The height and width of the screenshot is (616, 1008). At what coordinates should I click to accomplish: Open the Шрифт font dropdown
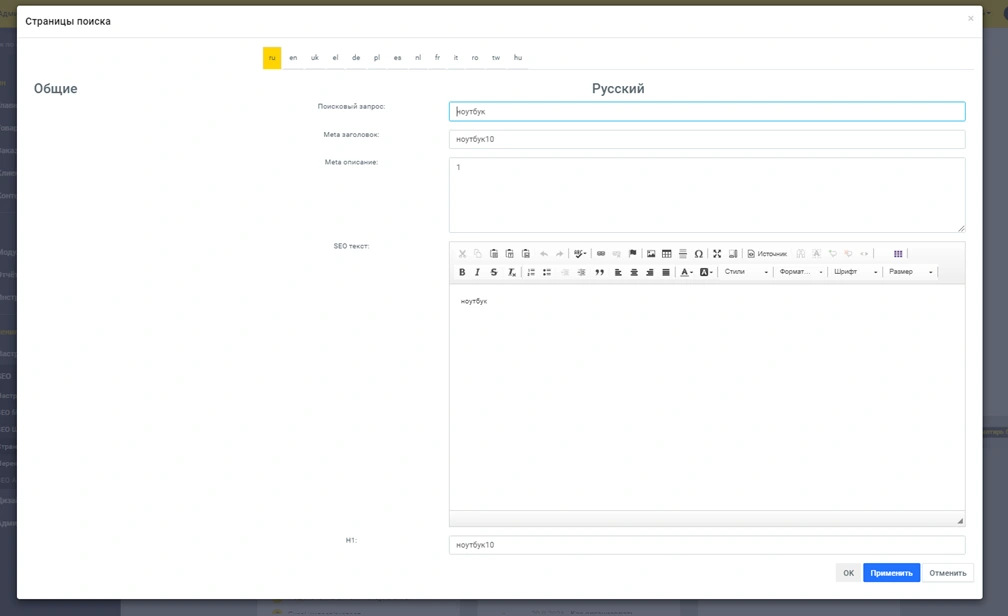[856, 272]
